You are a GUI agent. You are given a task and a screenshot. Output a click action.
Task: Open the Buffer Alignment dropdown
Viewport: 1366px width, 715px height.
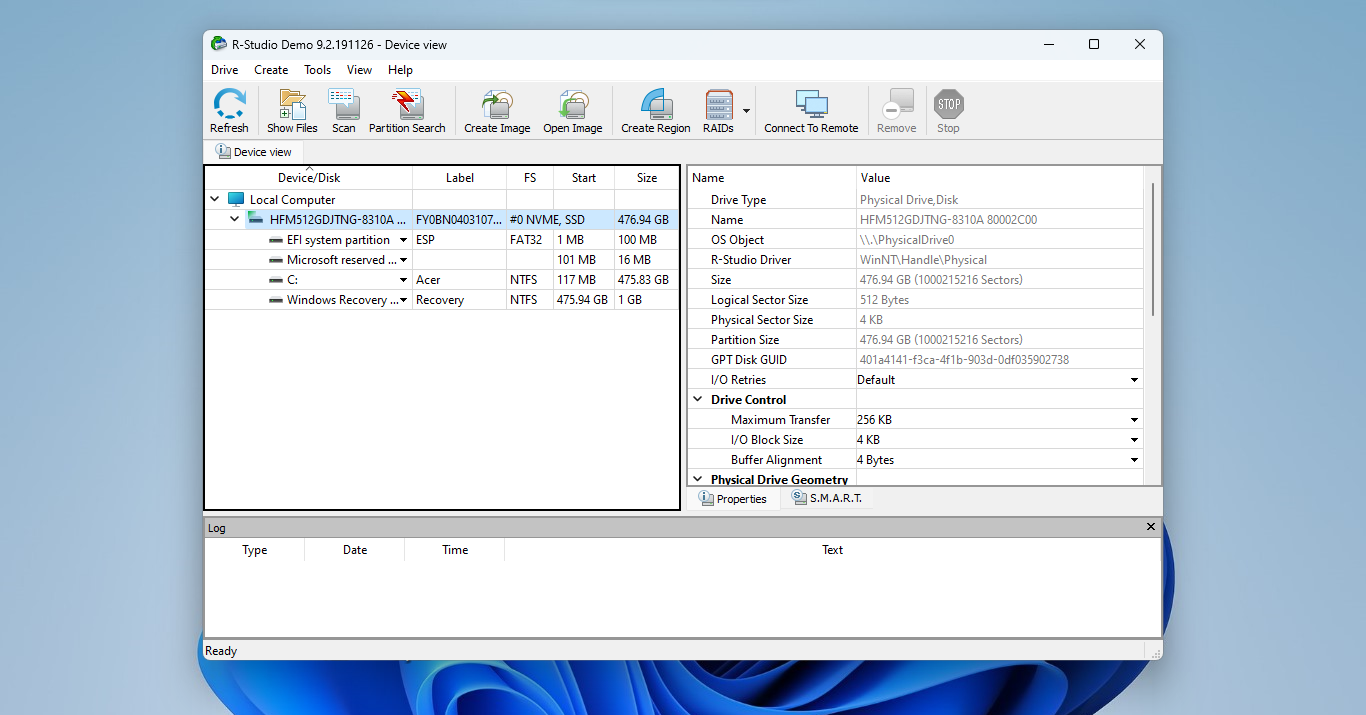[1134, 460]
